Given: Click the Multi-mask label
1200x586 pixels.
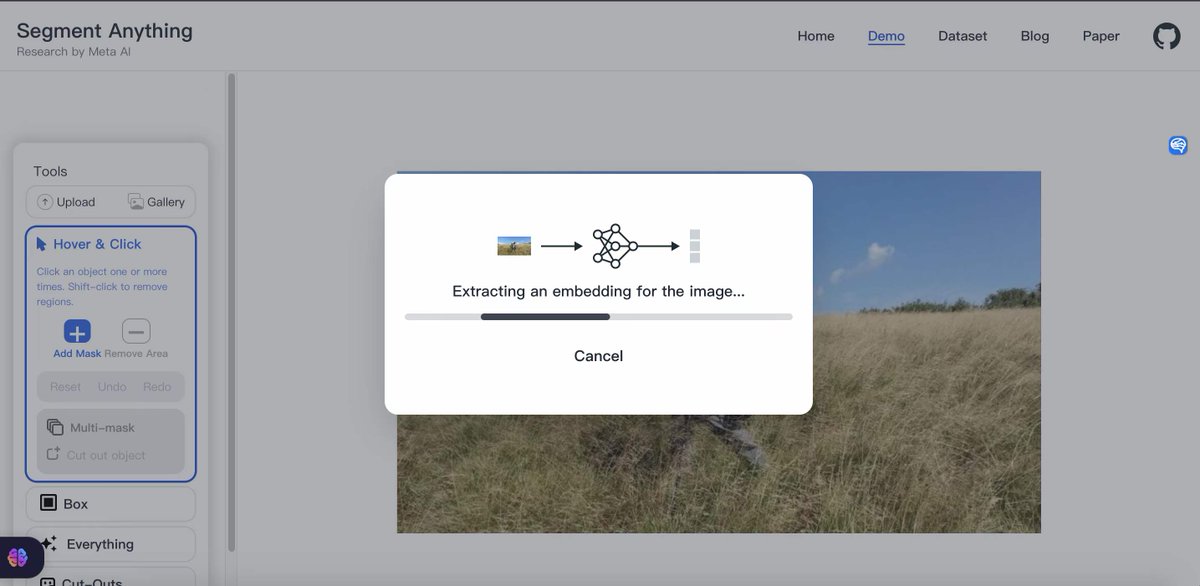Looking at the screenshot, I should point(102,428).
